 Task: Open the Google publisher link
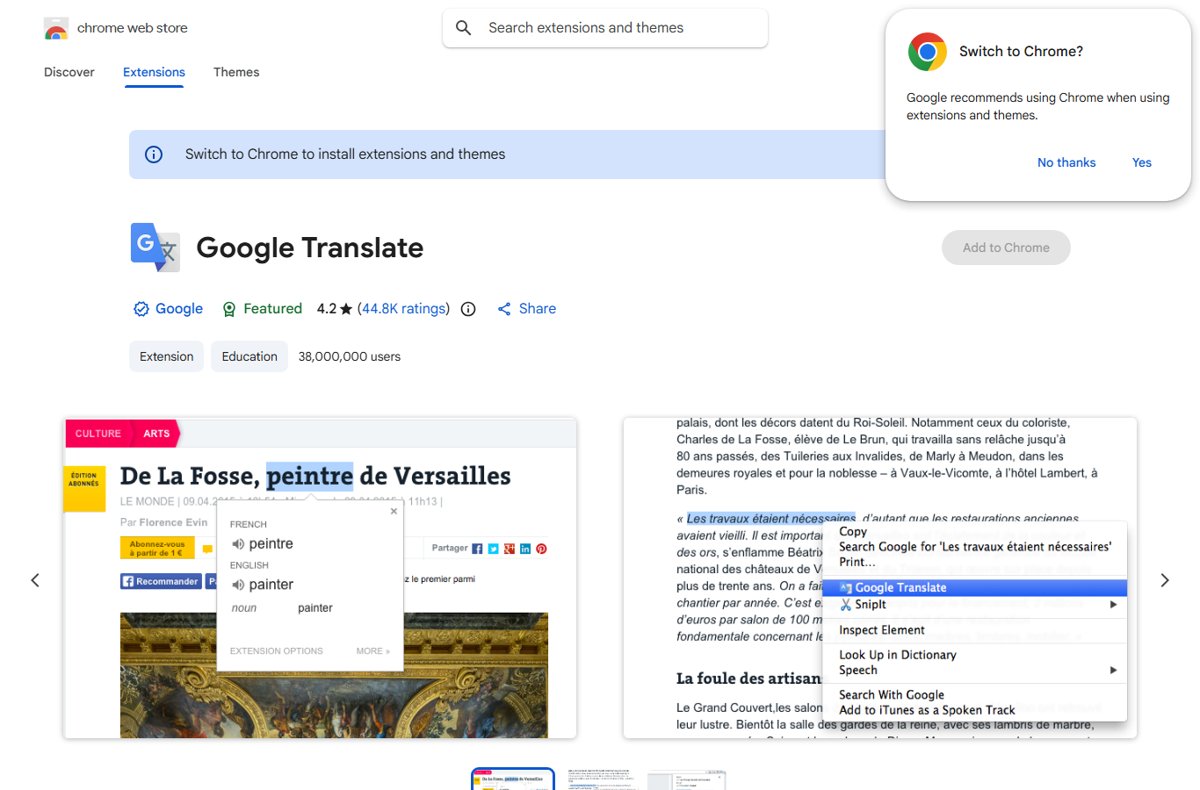[x=179, y=309]
